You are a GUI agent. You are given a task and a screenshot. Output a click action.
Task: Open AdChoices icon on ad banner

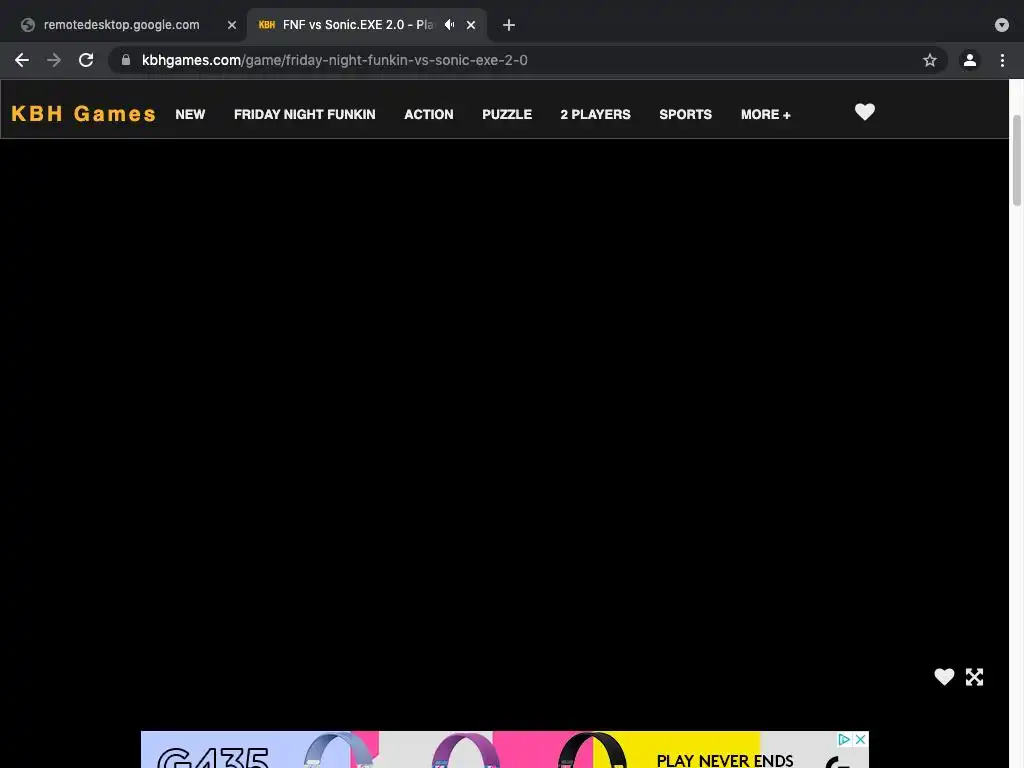(844, 739)
